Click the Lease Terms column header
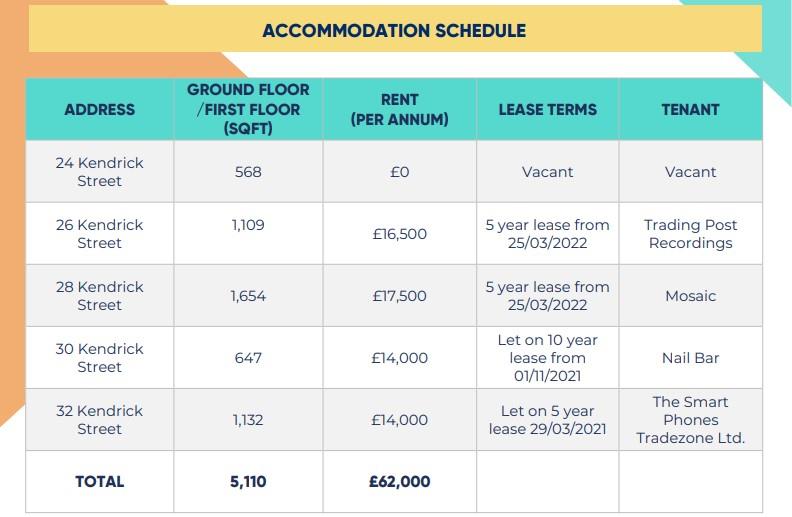 pyautogui.click(x=547, y=110)
